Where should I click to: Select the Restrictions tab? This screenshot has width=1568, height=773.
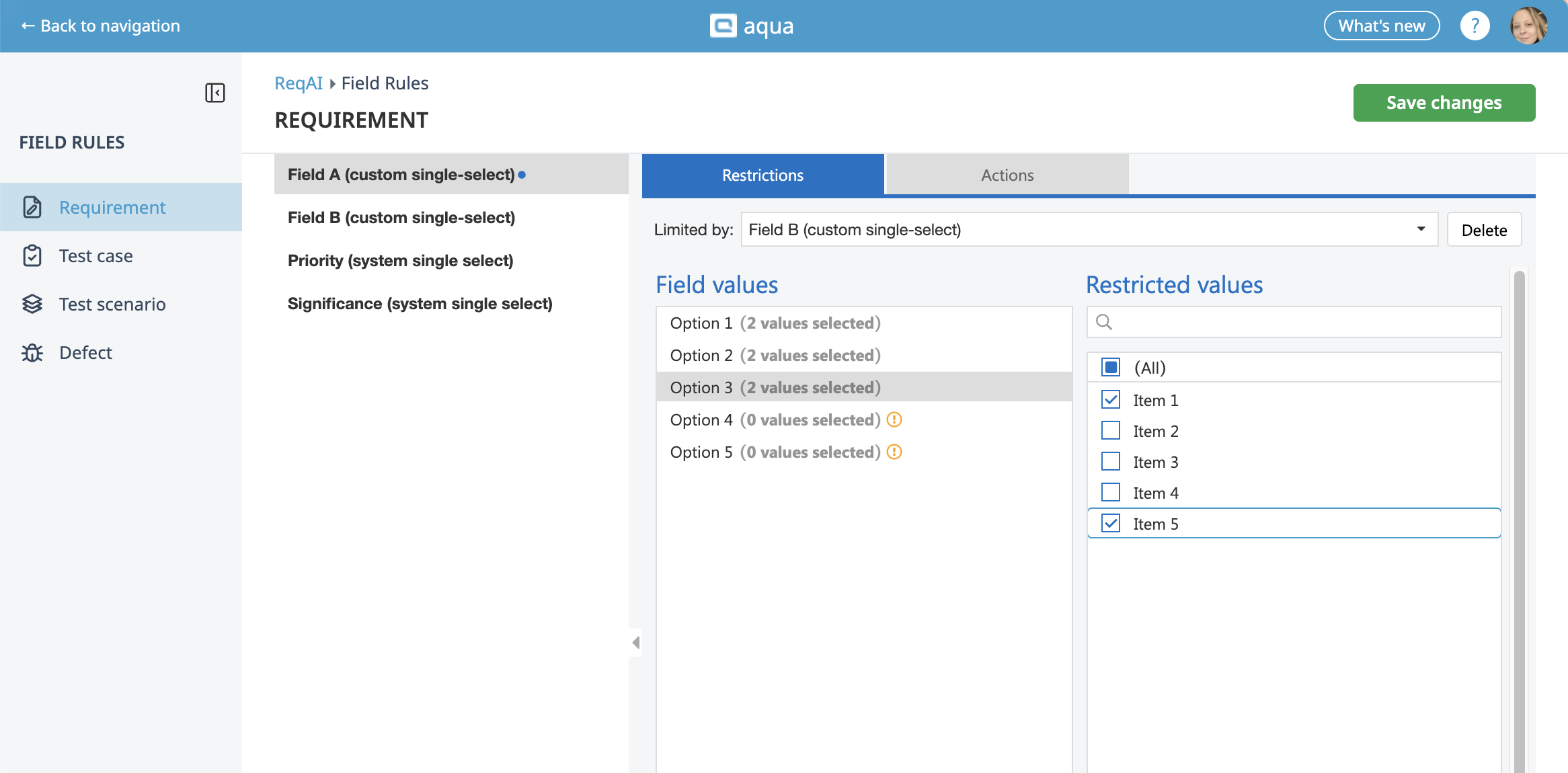[762, 175]
